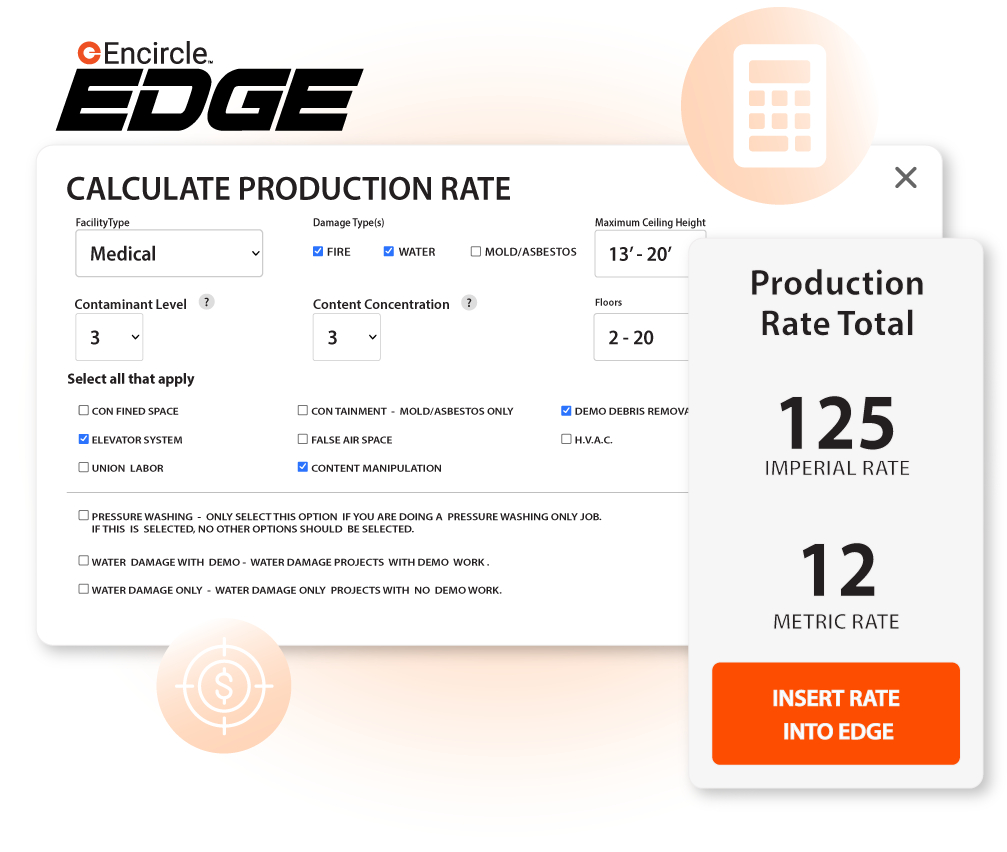The image size is (1007, 852).
Task: Uncheck ELEVATOR SYSTEM
Action: (84, 439)
